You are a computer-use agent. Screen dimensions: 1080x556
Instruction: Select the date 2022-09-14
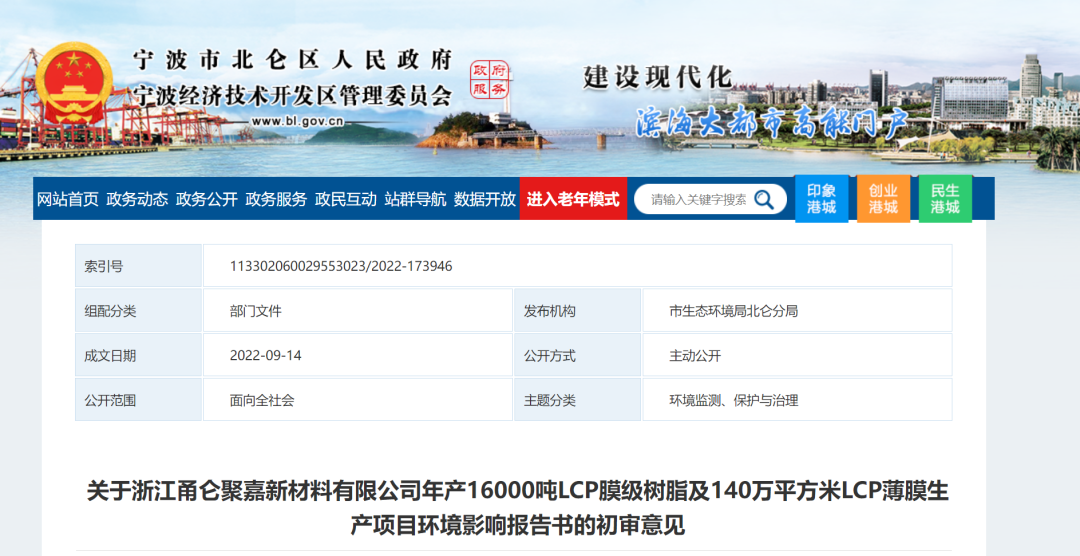click(265, 356)
